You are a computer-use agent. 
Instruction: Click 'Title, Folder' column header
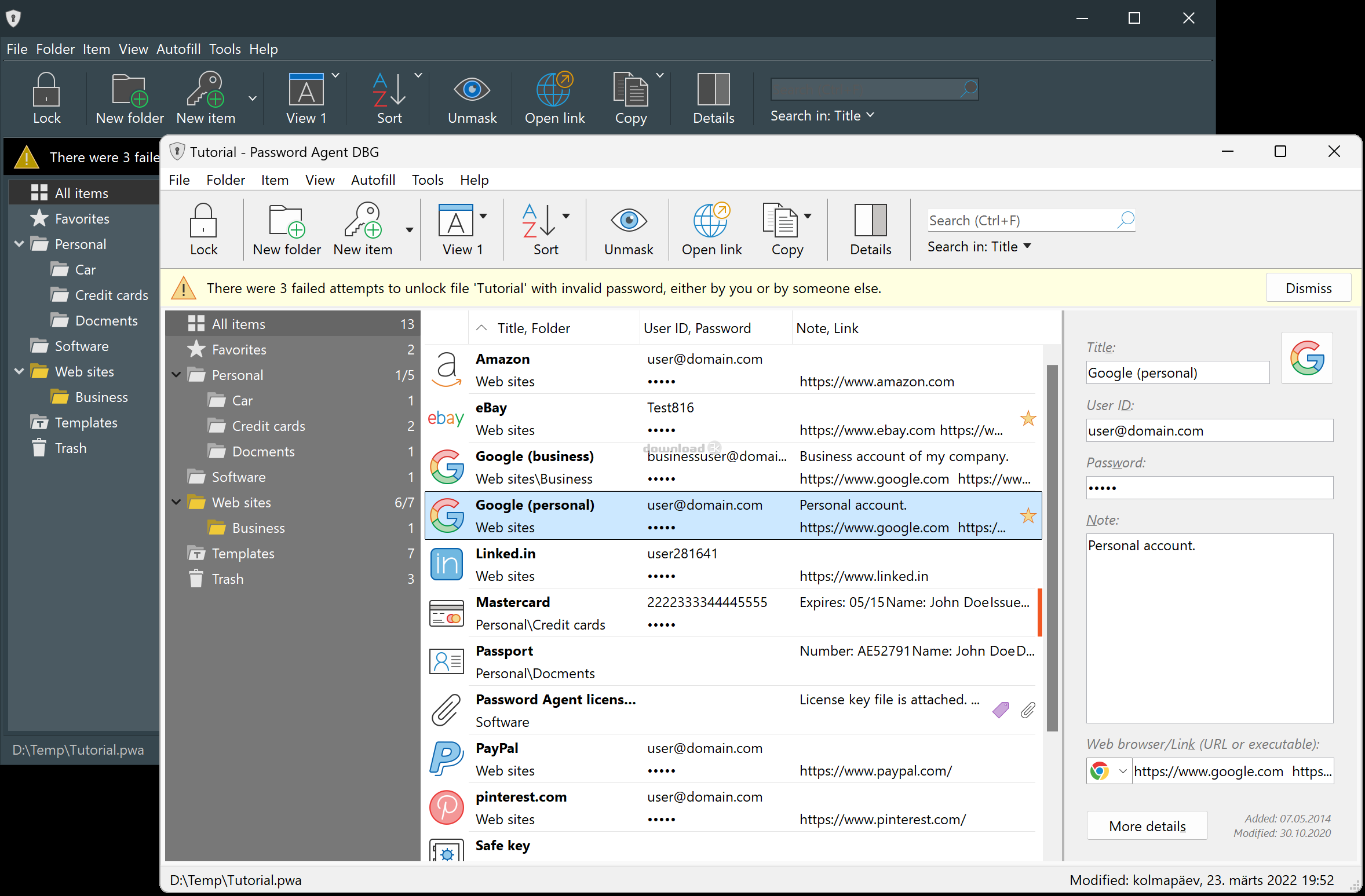(553, 328)
